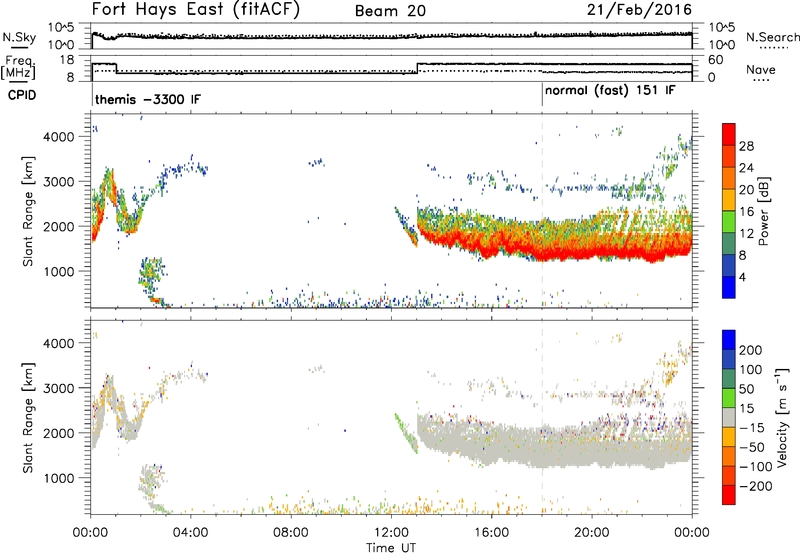Viewport: 800px width, 554px height.
Task: Click the blue segment of Power colorbar
Action: (729, 287)
